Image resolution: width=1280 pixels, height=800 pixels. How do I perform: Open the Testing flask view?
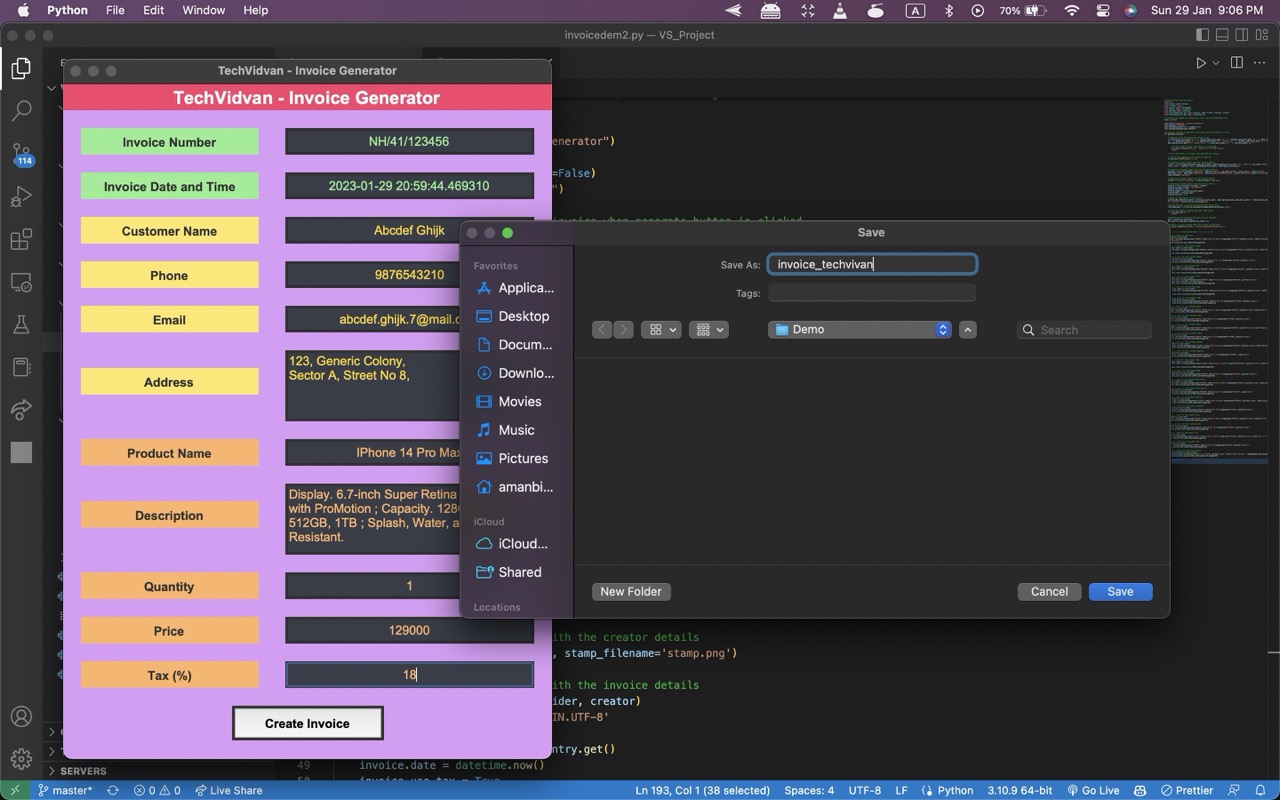coord(21,325)
